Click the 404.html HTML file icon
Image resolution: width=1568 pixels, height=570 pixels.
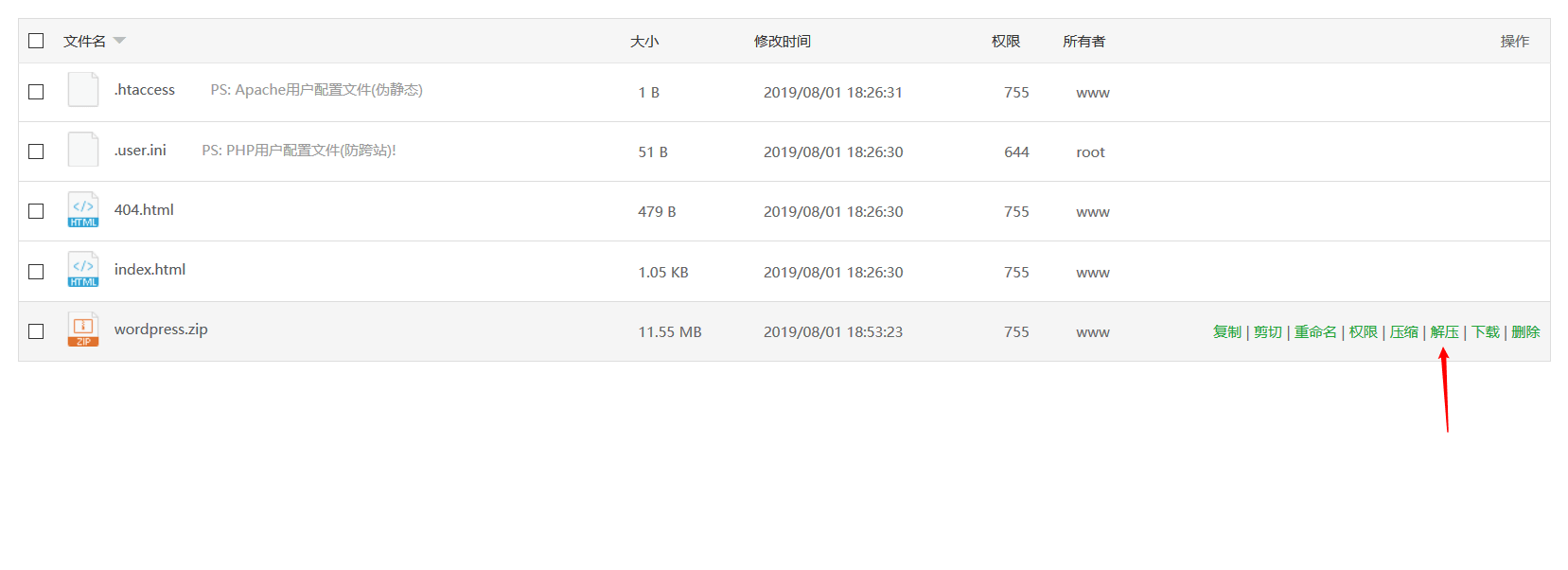(x=83, y=210)
